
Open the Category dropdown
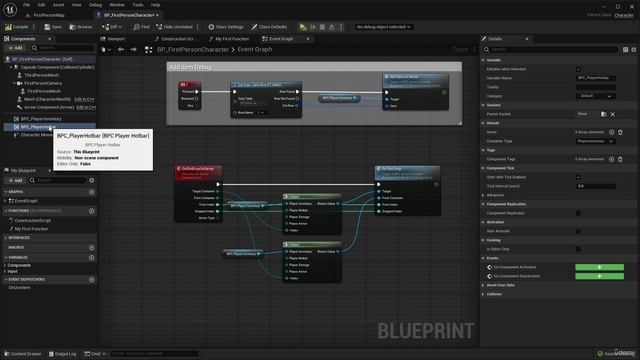(596, 96)
